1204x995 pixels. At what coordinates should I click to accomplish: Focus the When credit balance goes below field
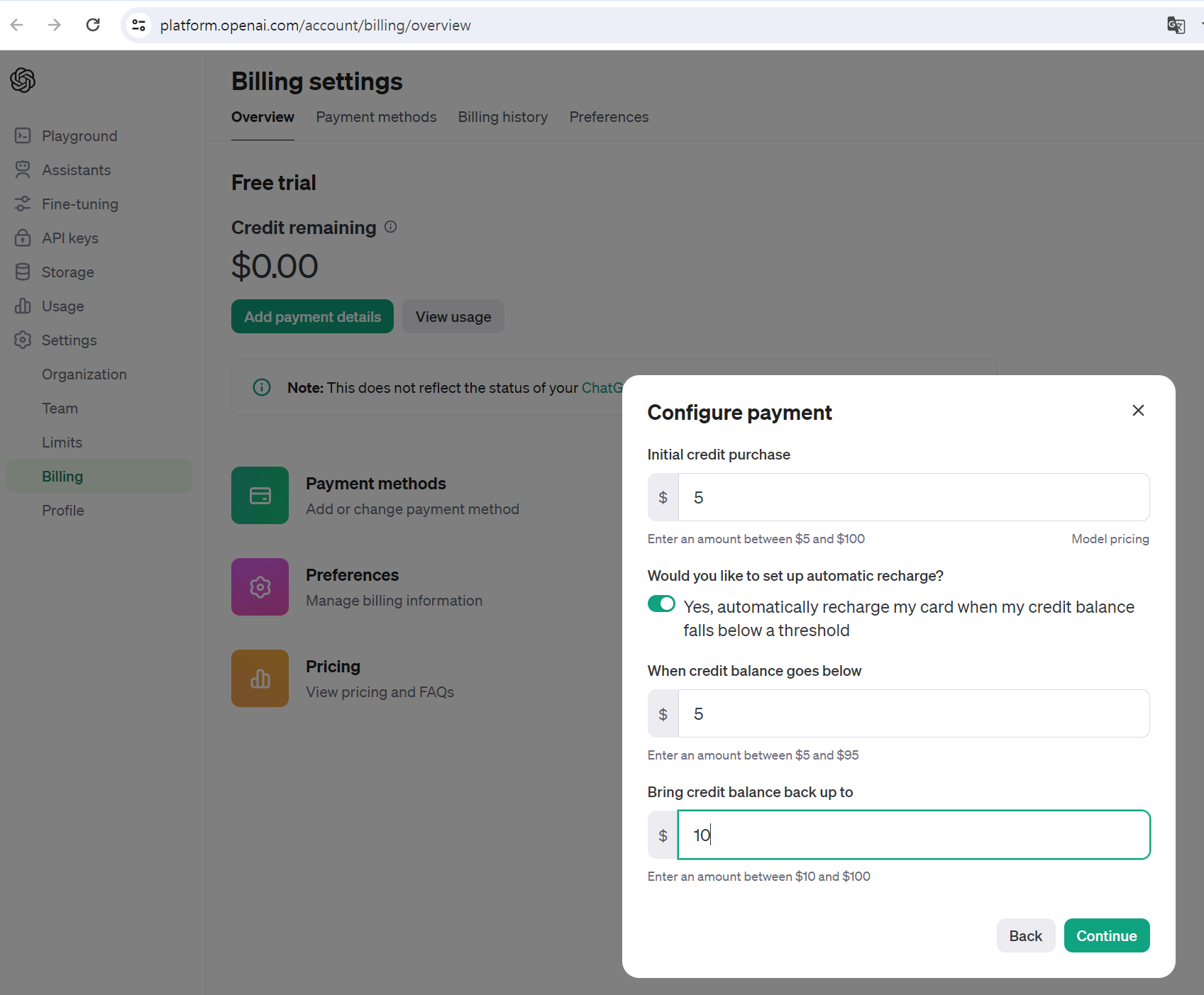(x=913, y=713)
